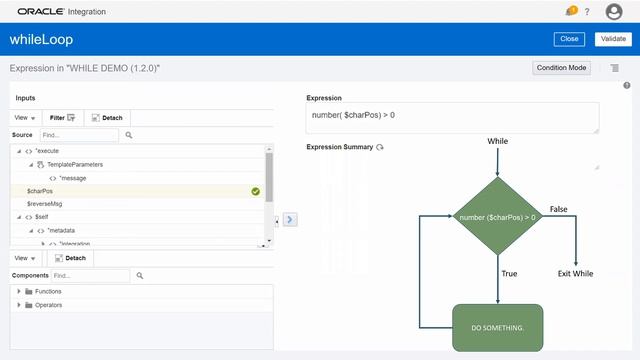Click the execute element icon
Screen dimensions: 640x360
coord(29,151)
